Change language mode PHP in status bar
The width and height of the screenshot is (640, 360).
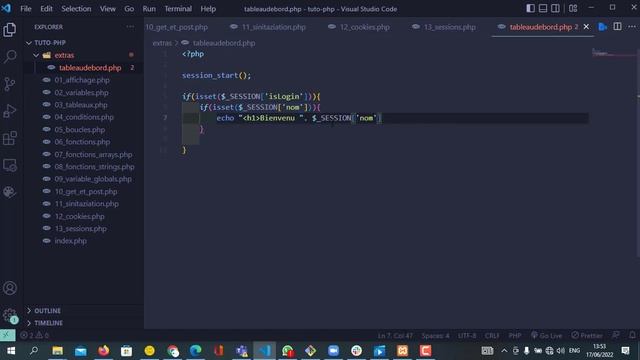point(515,336)
